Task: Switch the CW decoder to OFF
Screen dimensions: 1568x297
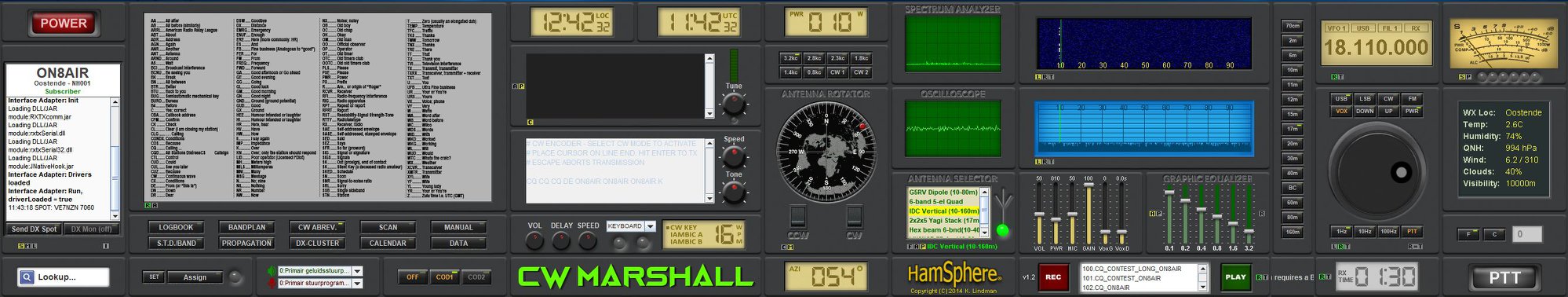Action: coord(413,277)
